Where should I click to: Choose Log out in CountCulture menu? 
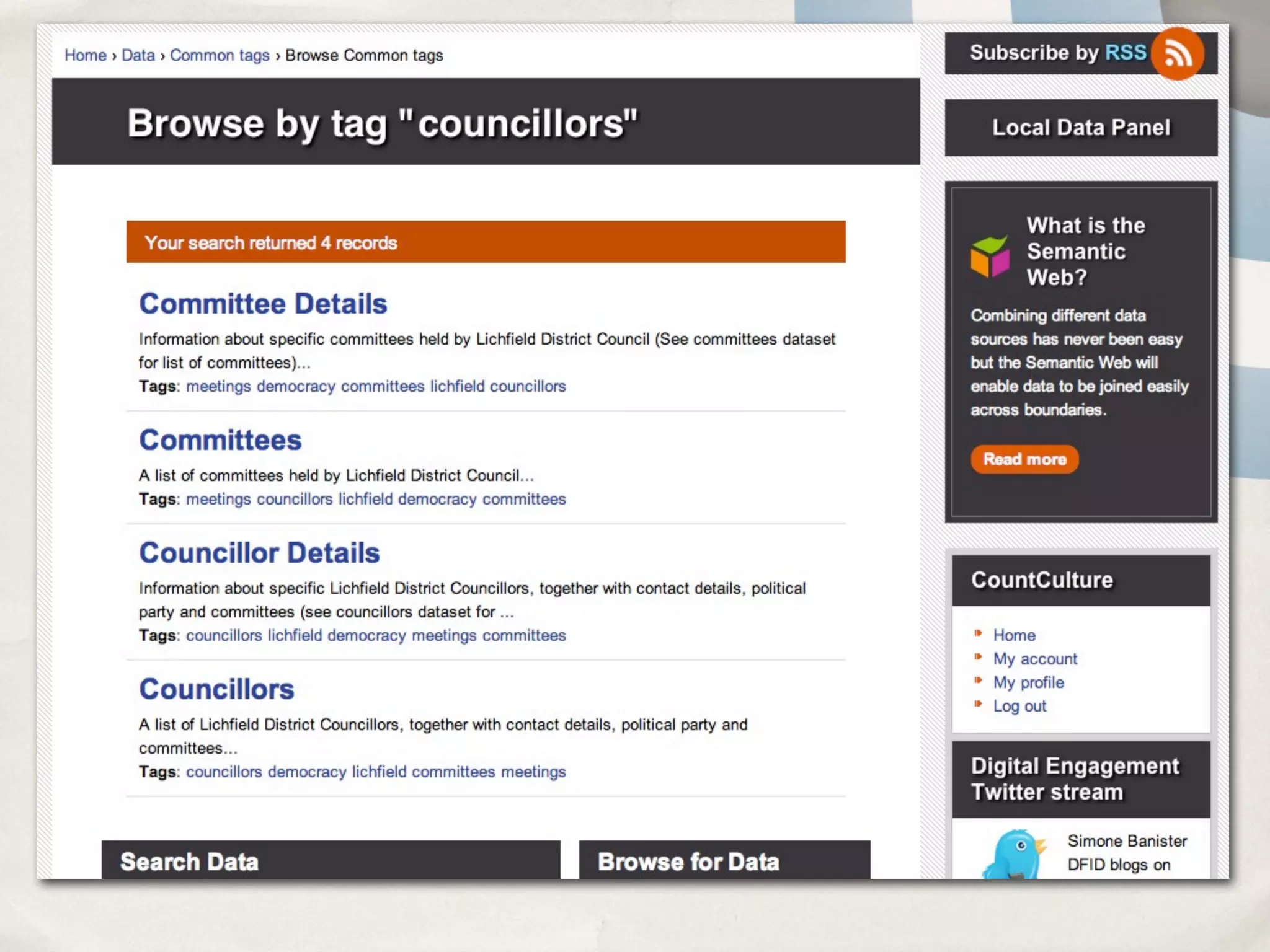(x=1019, y=706)
